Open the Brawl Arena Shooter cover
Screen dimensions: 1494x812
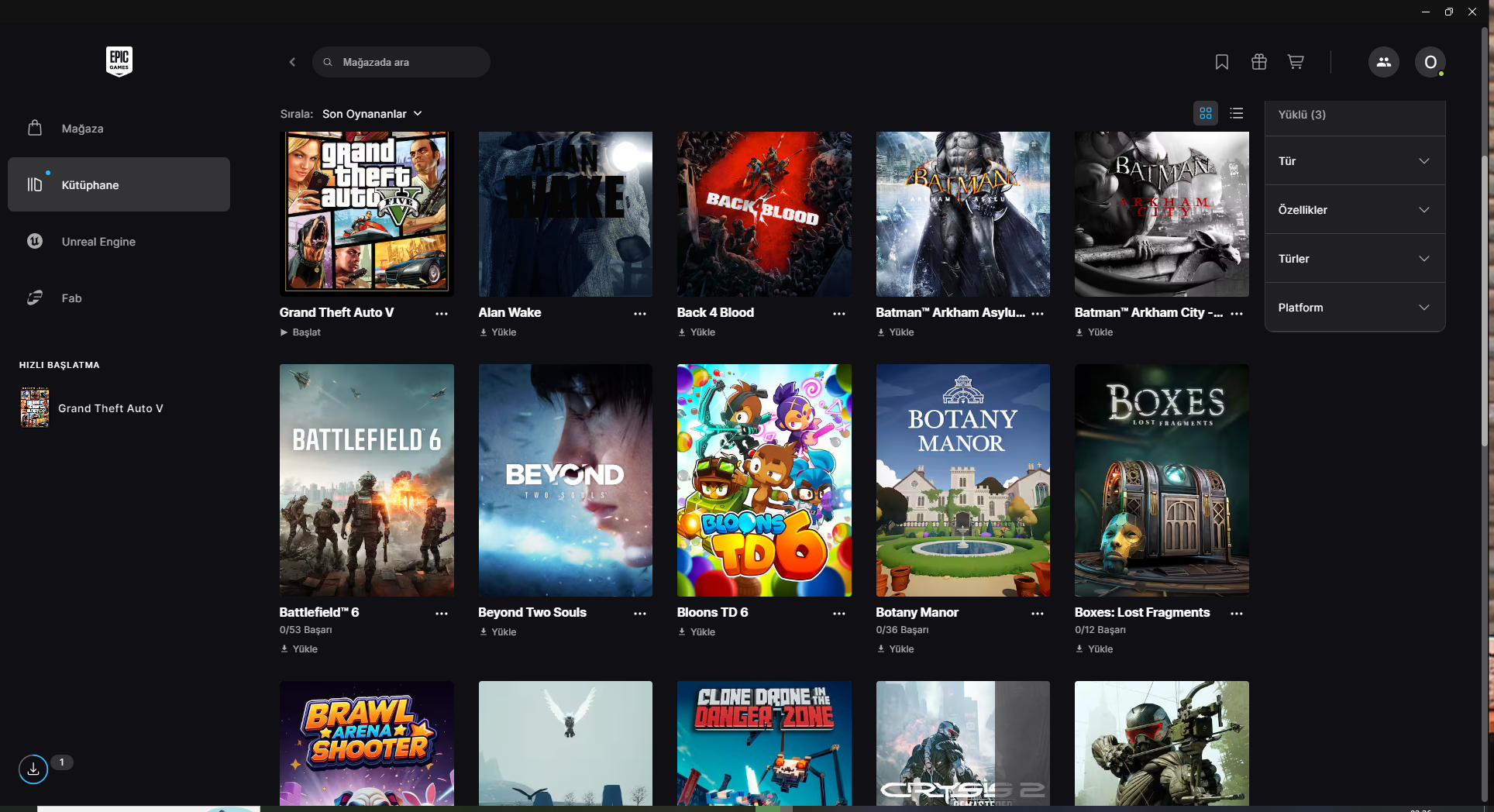(x=367, y=744)
